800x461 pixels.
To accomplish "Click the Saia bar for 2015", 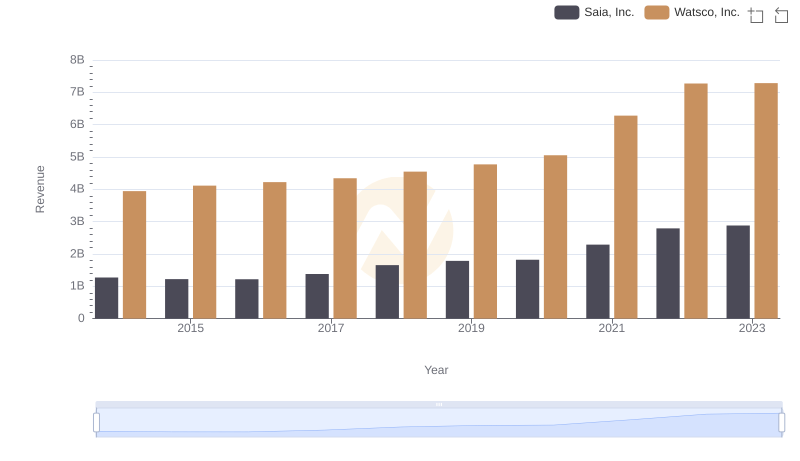I will 177,299.
